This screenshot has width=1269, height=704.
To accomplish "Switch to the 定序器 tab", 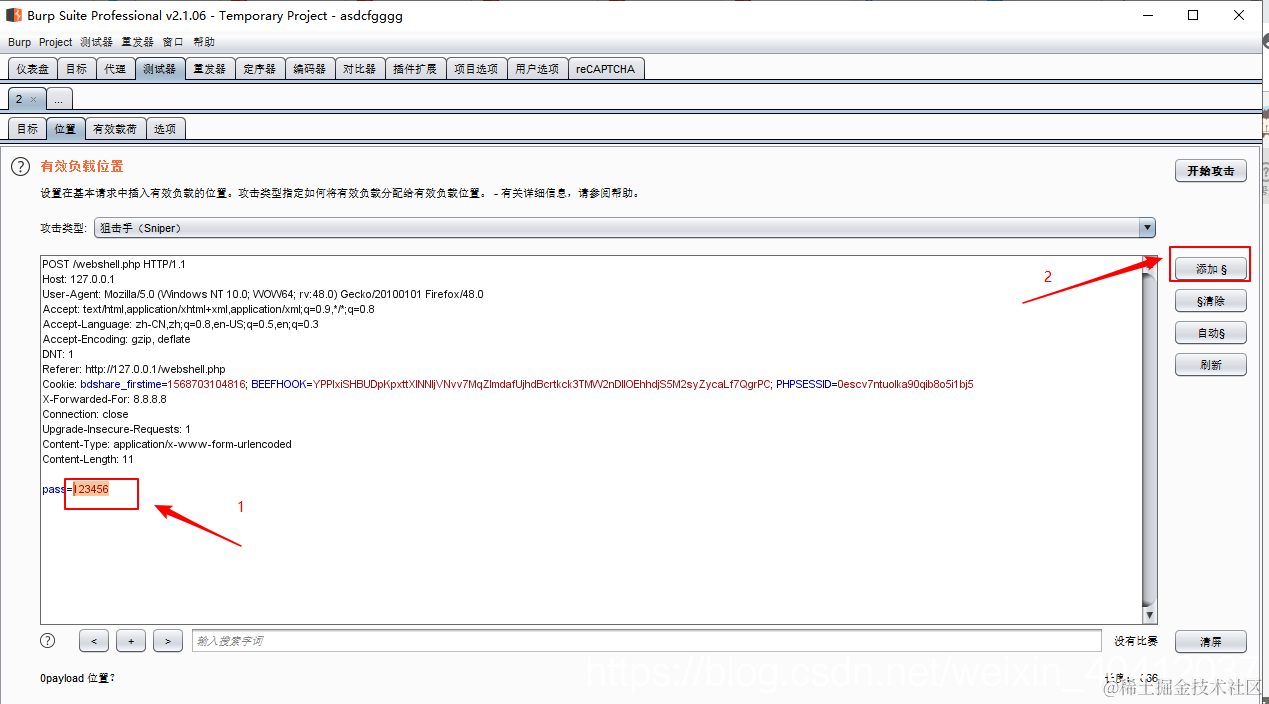I will click(260, 69).
